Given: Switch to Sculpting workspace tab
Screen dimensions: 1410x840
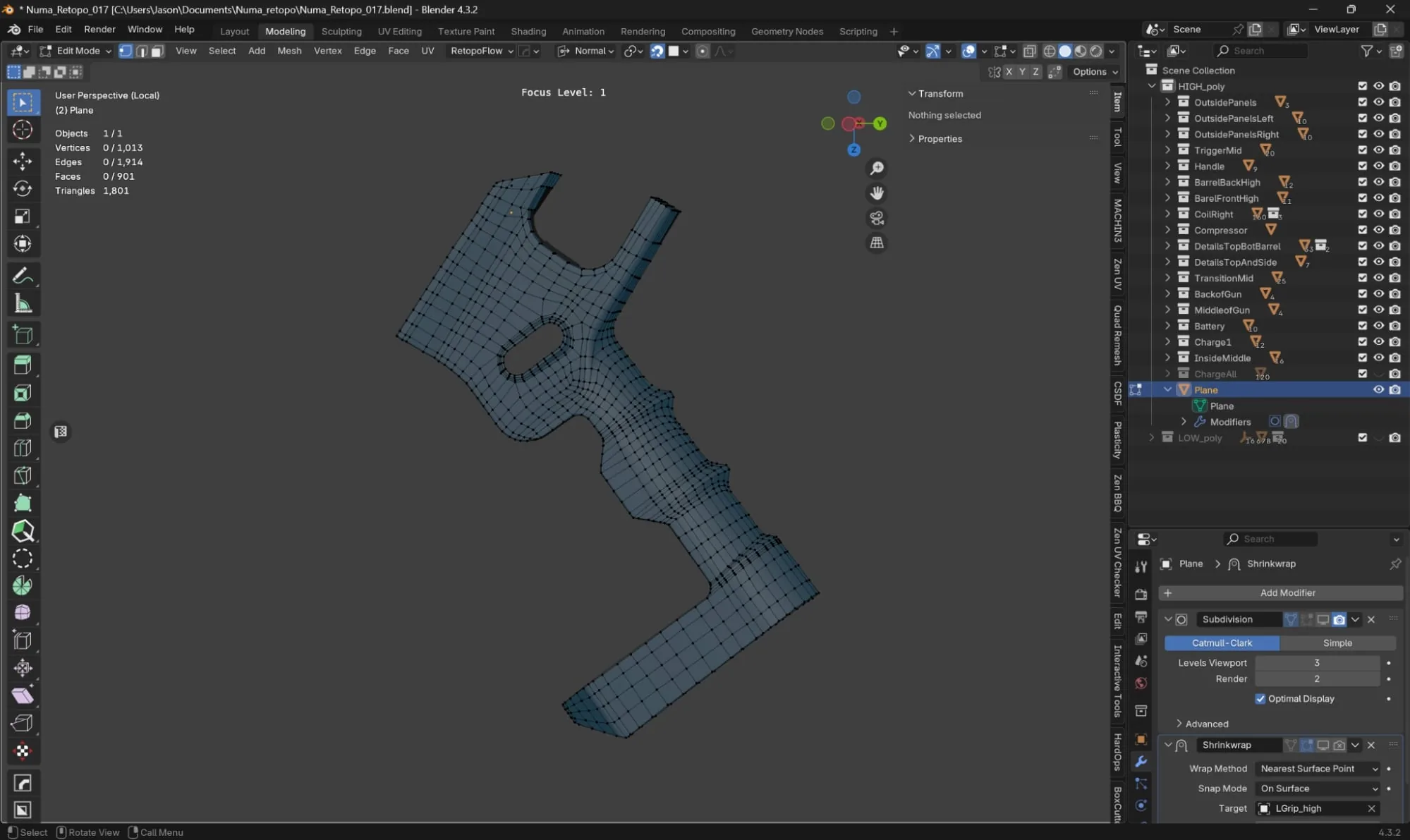Looking at the screenshot, I should click(341, 32).
